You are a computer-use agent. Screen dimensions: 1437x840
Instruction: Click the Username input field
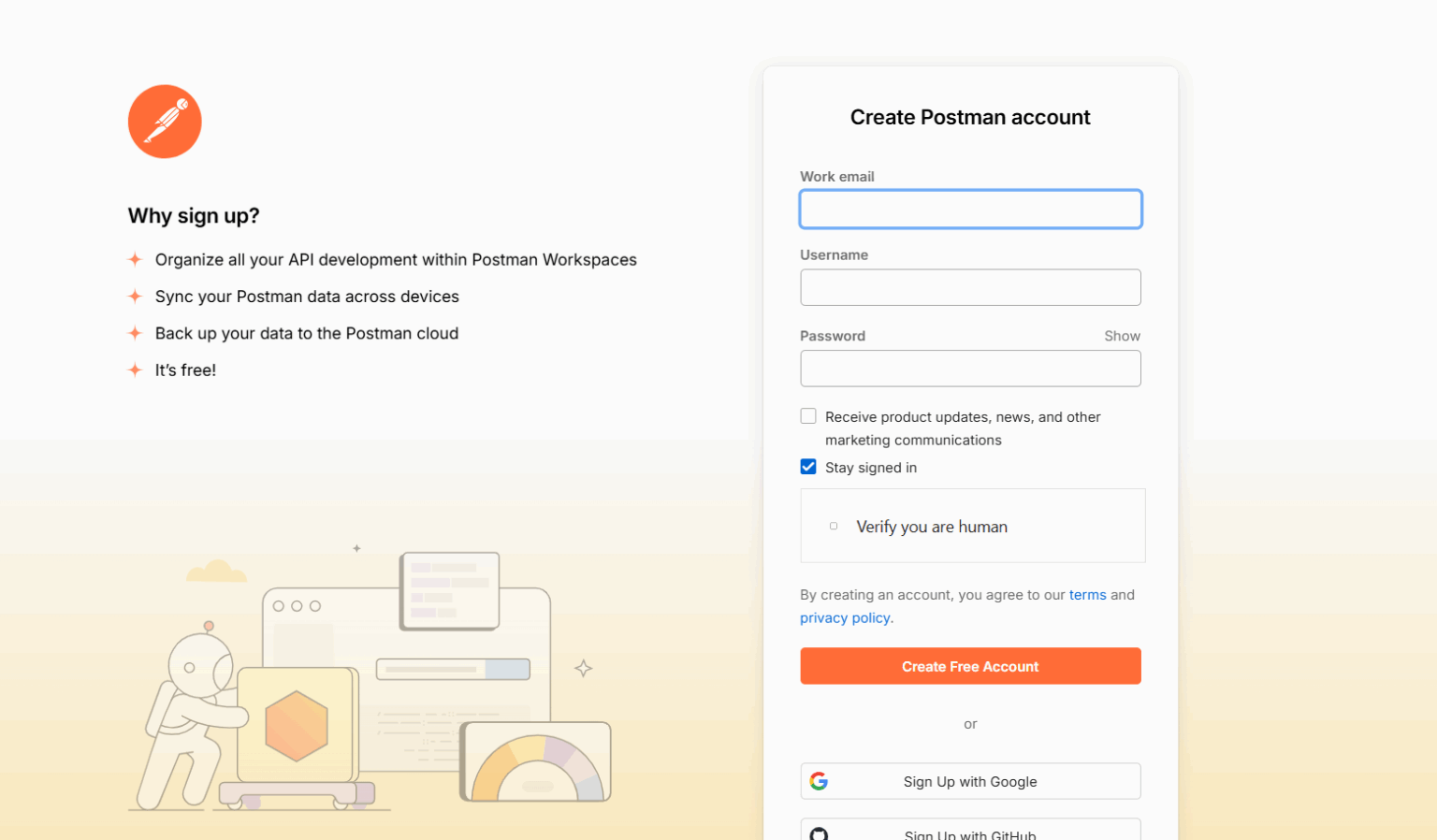(x=970, y=287)
